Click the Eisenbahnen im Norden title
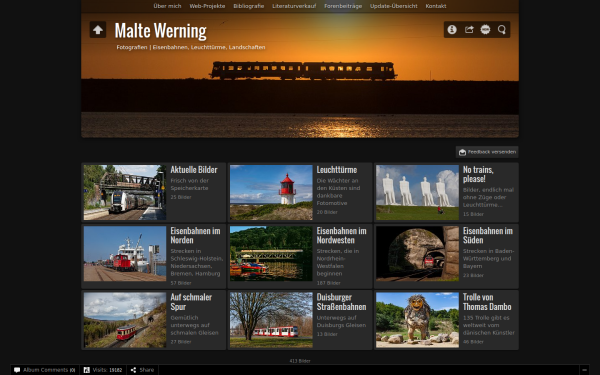This screenshot has width=600, height=375. (195, 235)
